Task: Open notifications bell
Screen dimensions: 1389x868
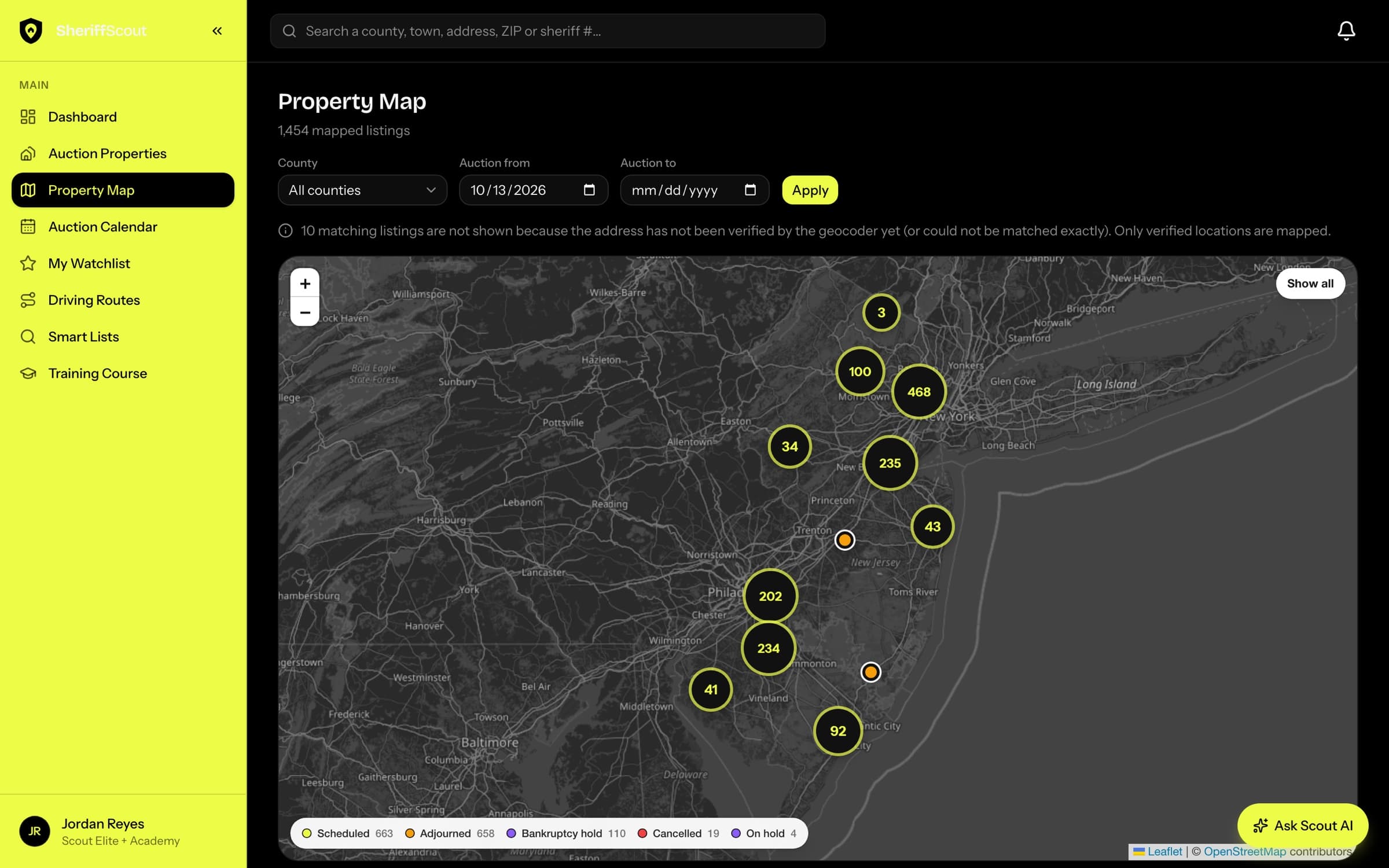Action: [x=1346, y=31]
